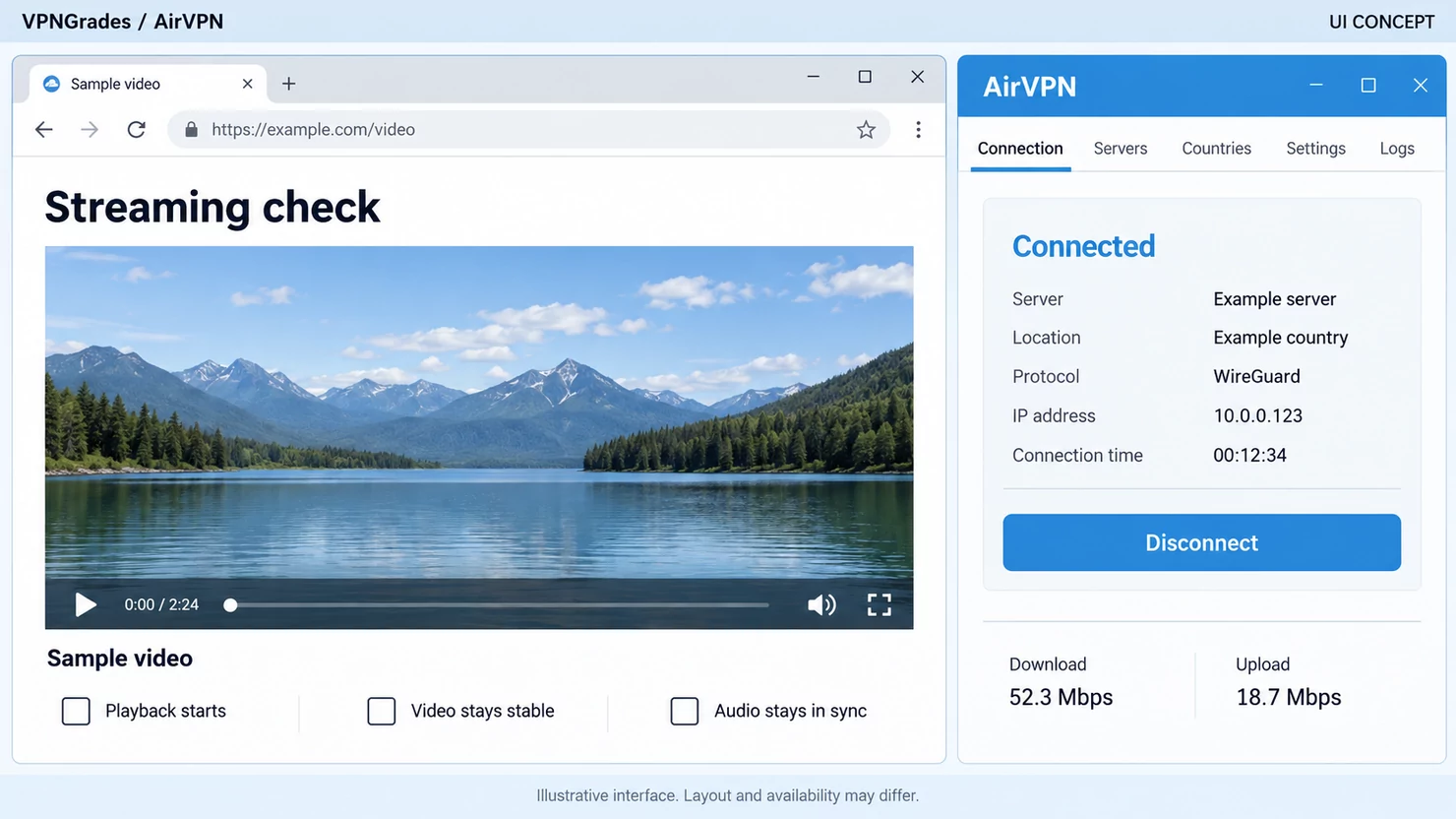Tick the Video stays stable checkbox
The height and width of the screenshot is (819, 1456).
pos(382,711)
